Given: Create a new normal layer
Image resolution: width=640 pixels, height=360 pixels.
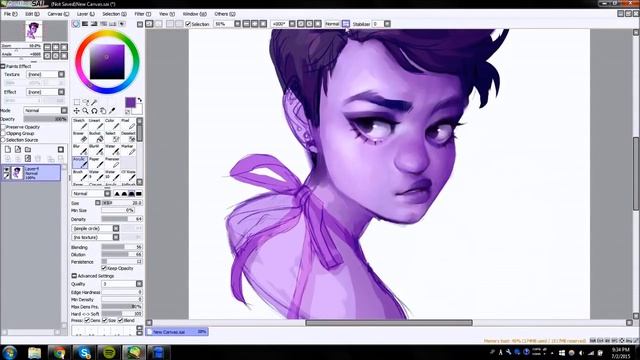Looking at the screenshot, I should point(8,149).
